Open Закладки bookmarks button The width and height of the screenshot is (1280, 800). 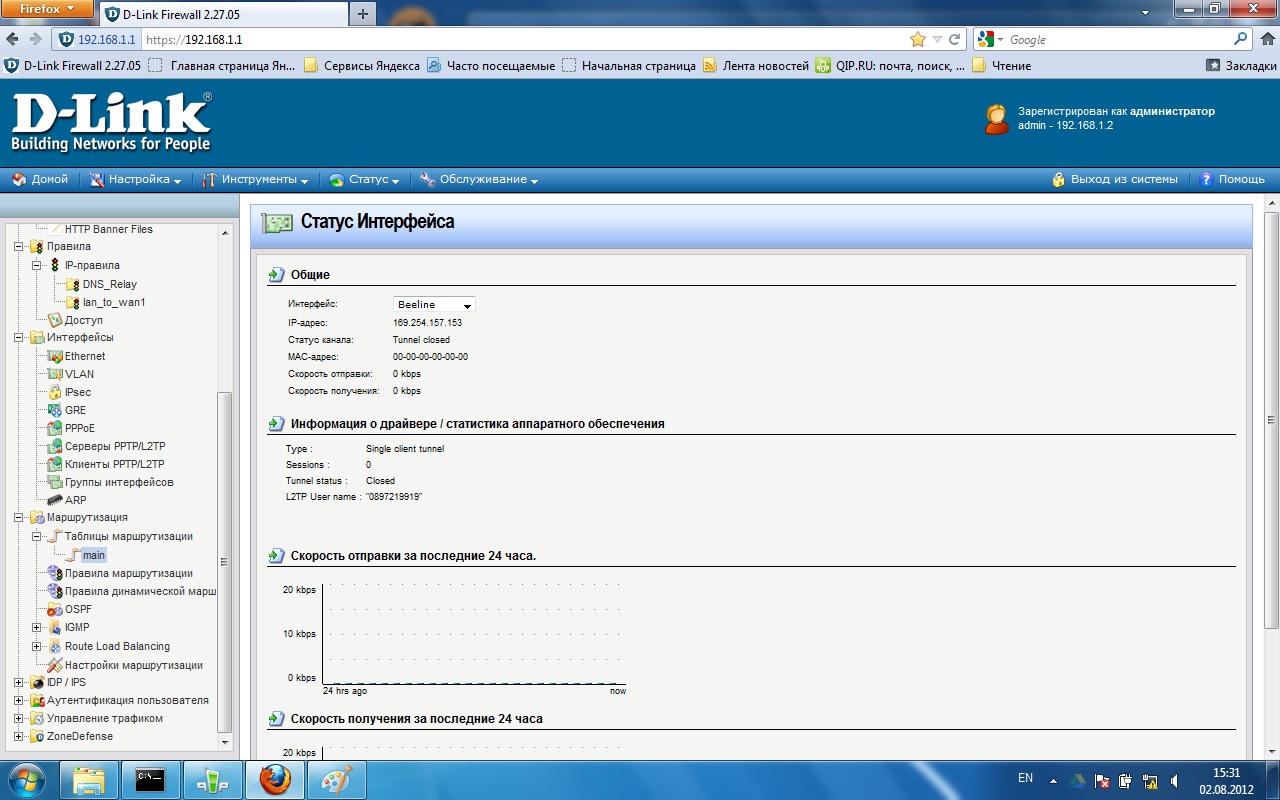click(1241, 66)
